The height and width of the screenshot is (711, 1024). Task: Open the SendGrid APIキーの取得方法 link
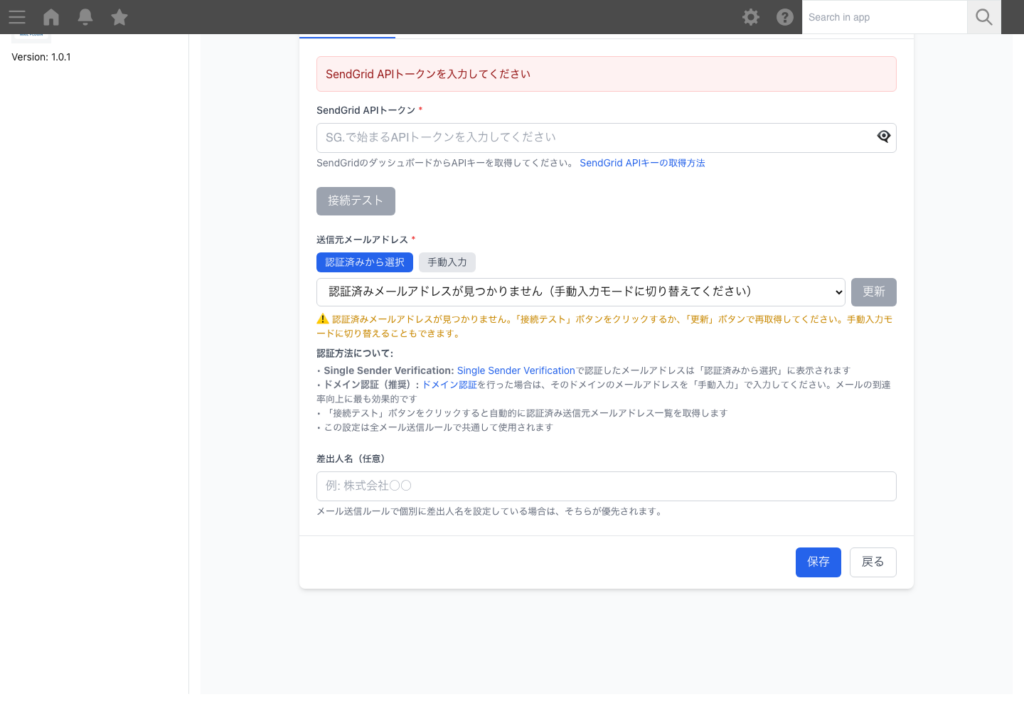(642, 161)
